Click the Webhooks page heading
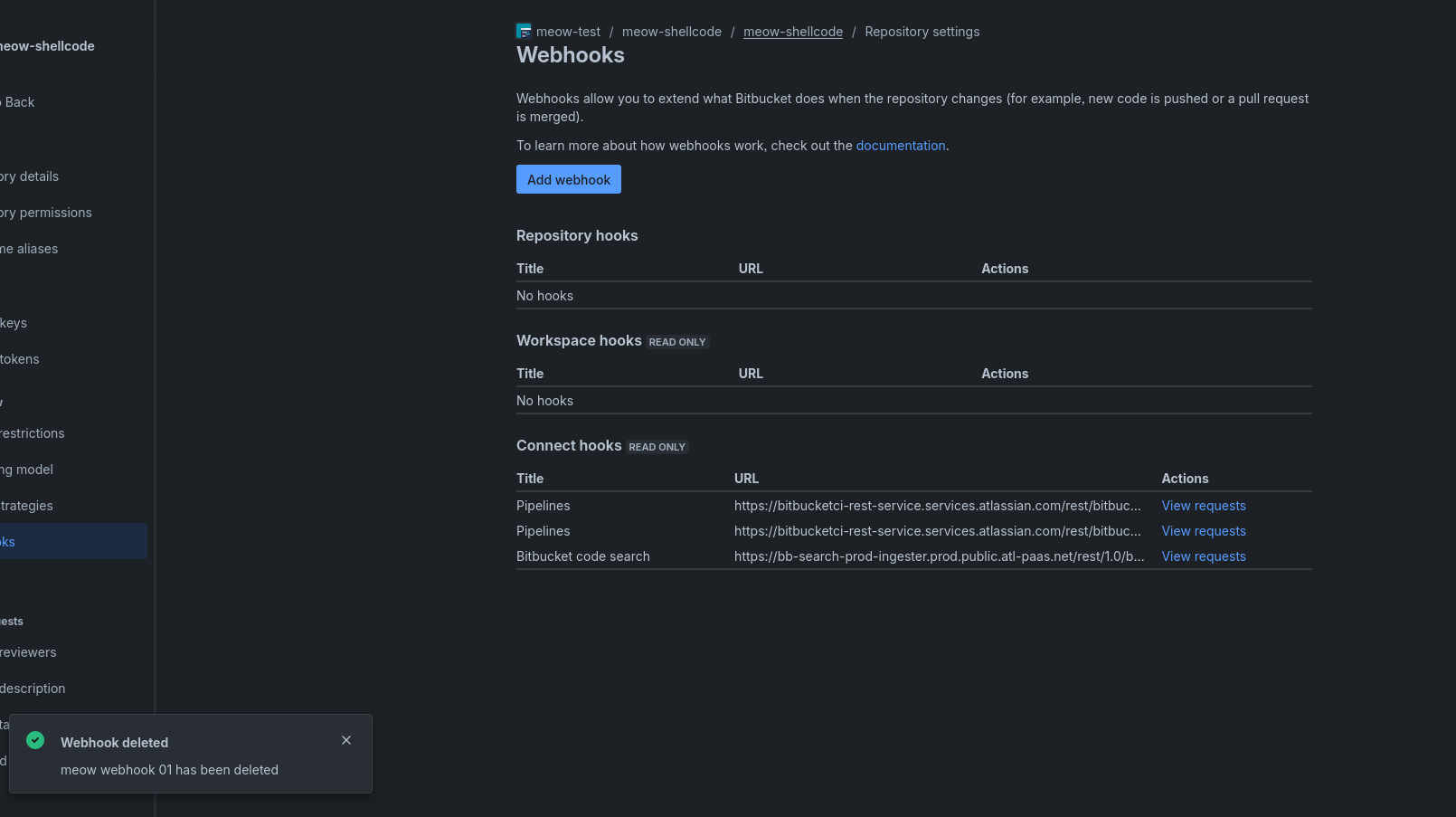This screenshot has width=1456, height=817. [571, 55]
